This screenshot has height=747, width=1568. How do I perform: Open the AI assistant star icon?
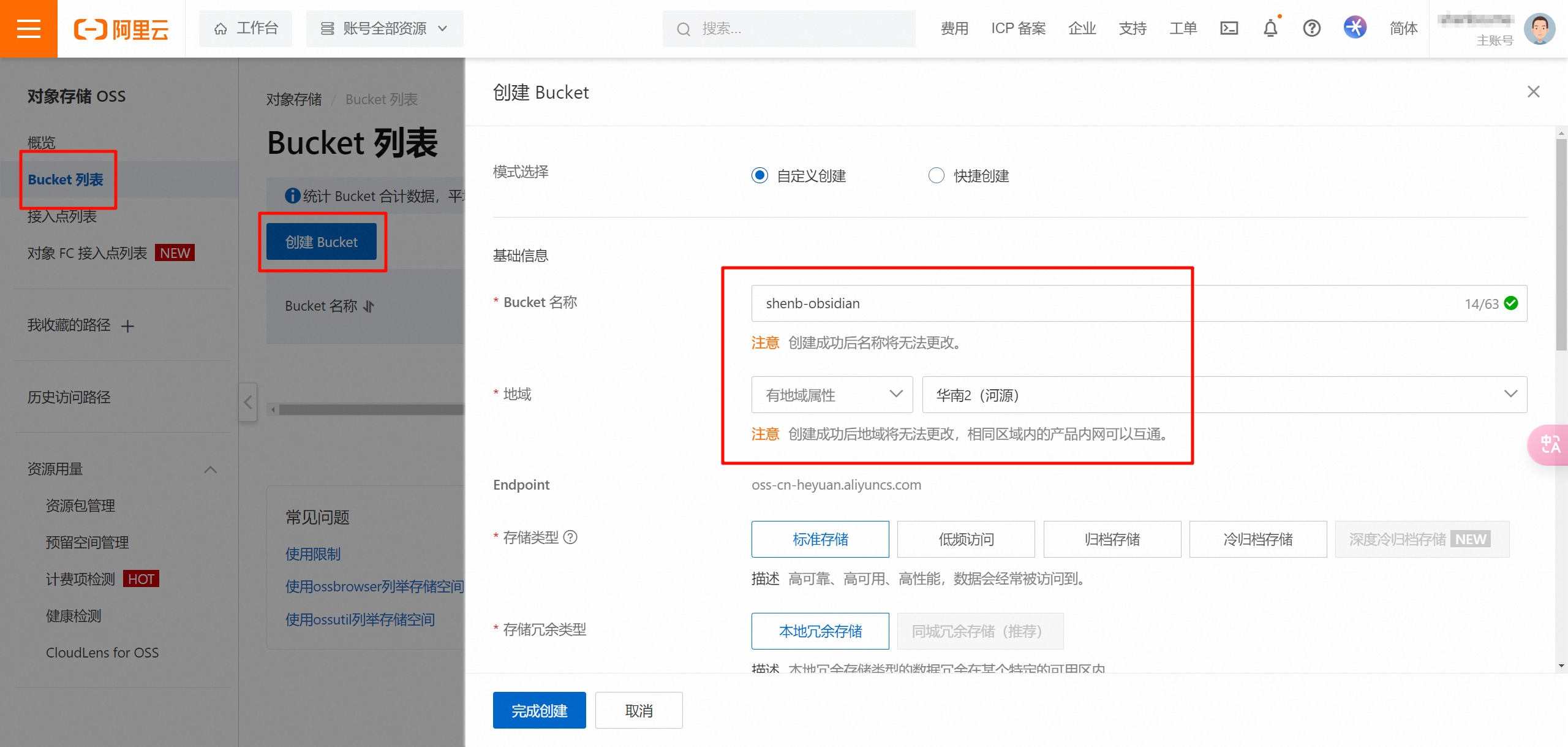pyautogui.click(x=1355, y=28)
